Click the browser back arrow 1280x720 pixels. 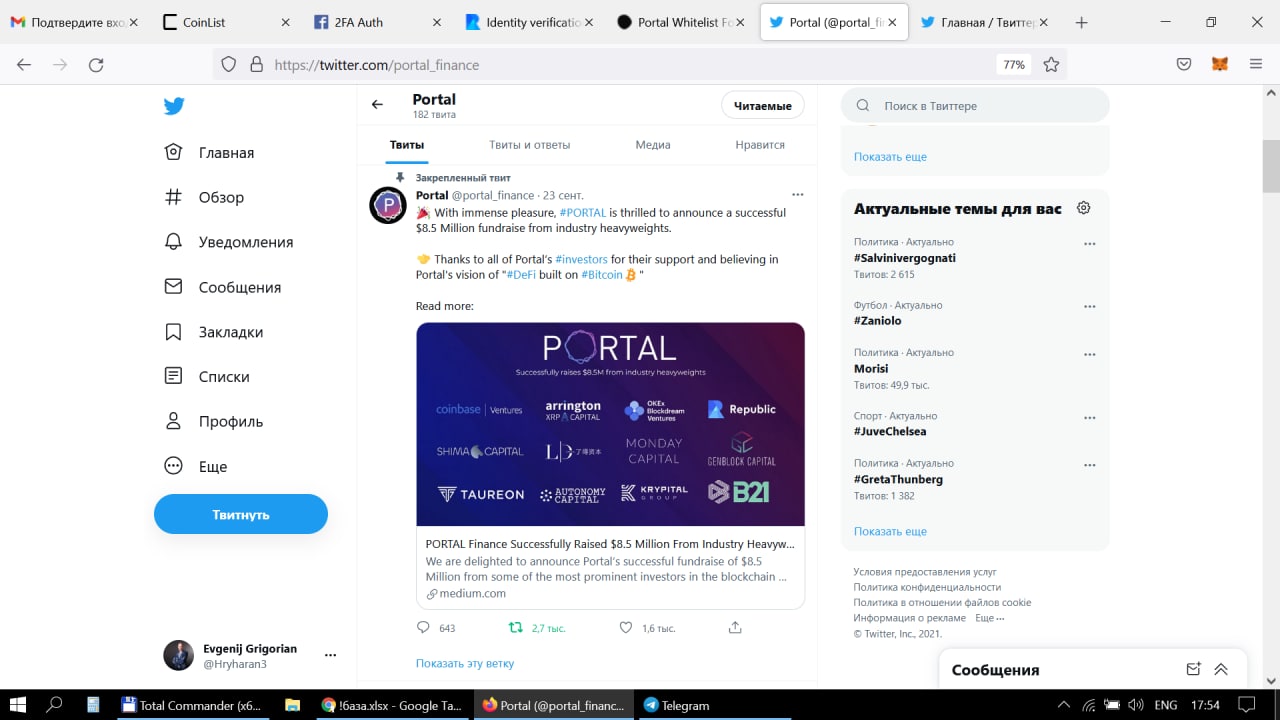(x=24, y=64)
